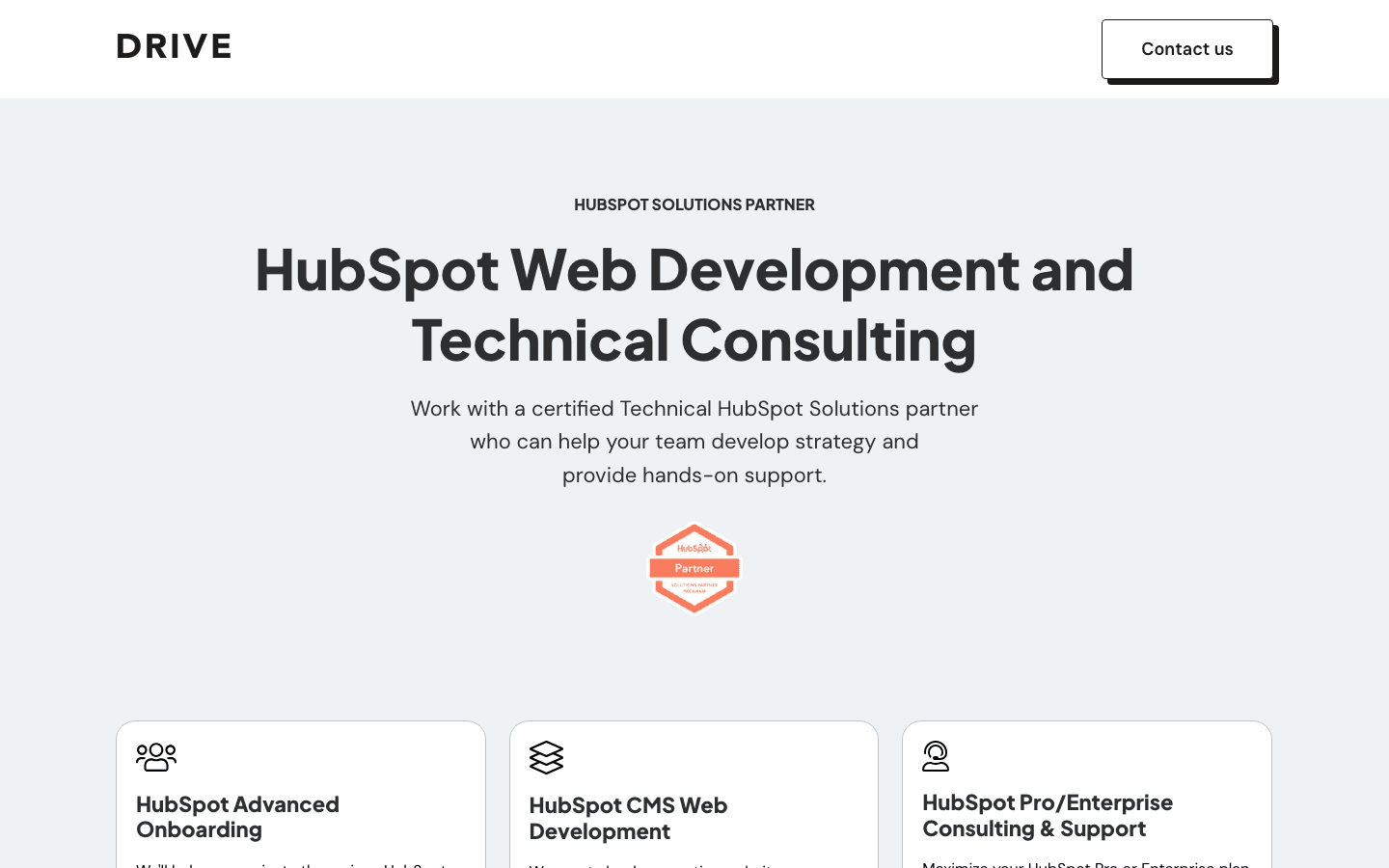Open the HubSpot CMS Web Development title
This screenshot has height=868, width=1389.
[x=628, y=818]
